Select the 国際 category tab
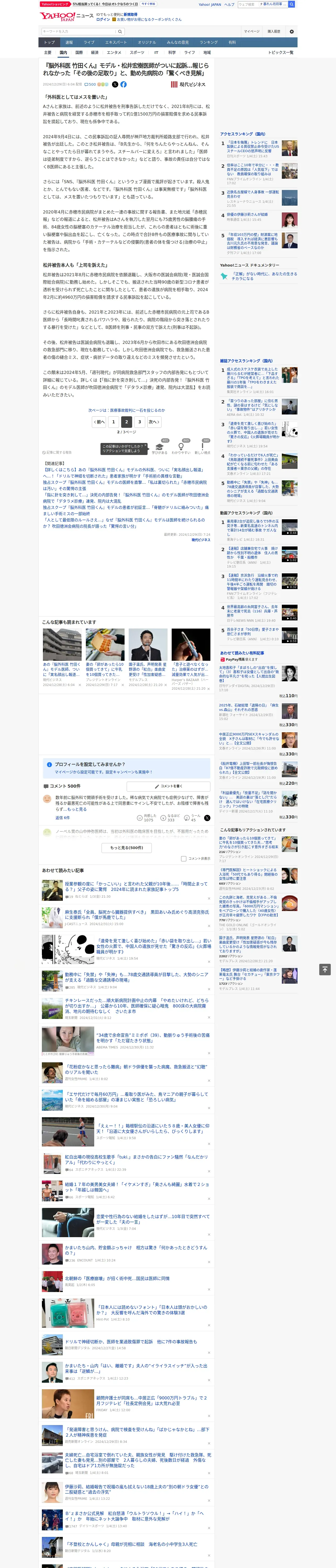The image size is (336, 1568). point(79,52)
